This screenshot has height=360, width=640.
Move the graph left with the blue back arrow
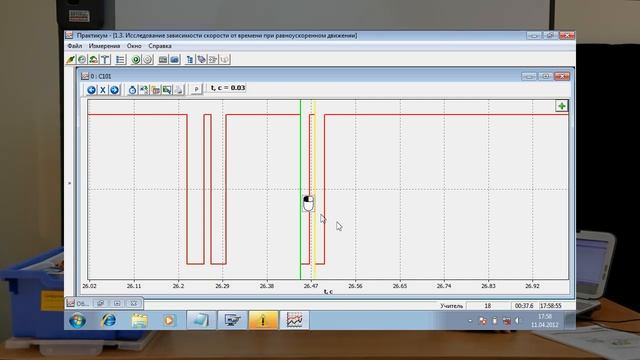click(91, 90)
